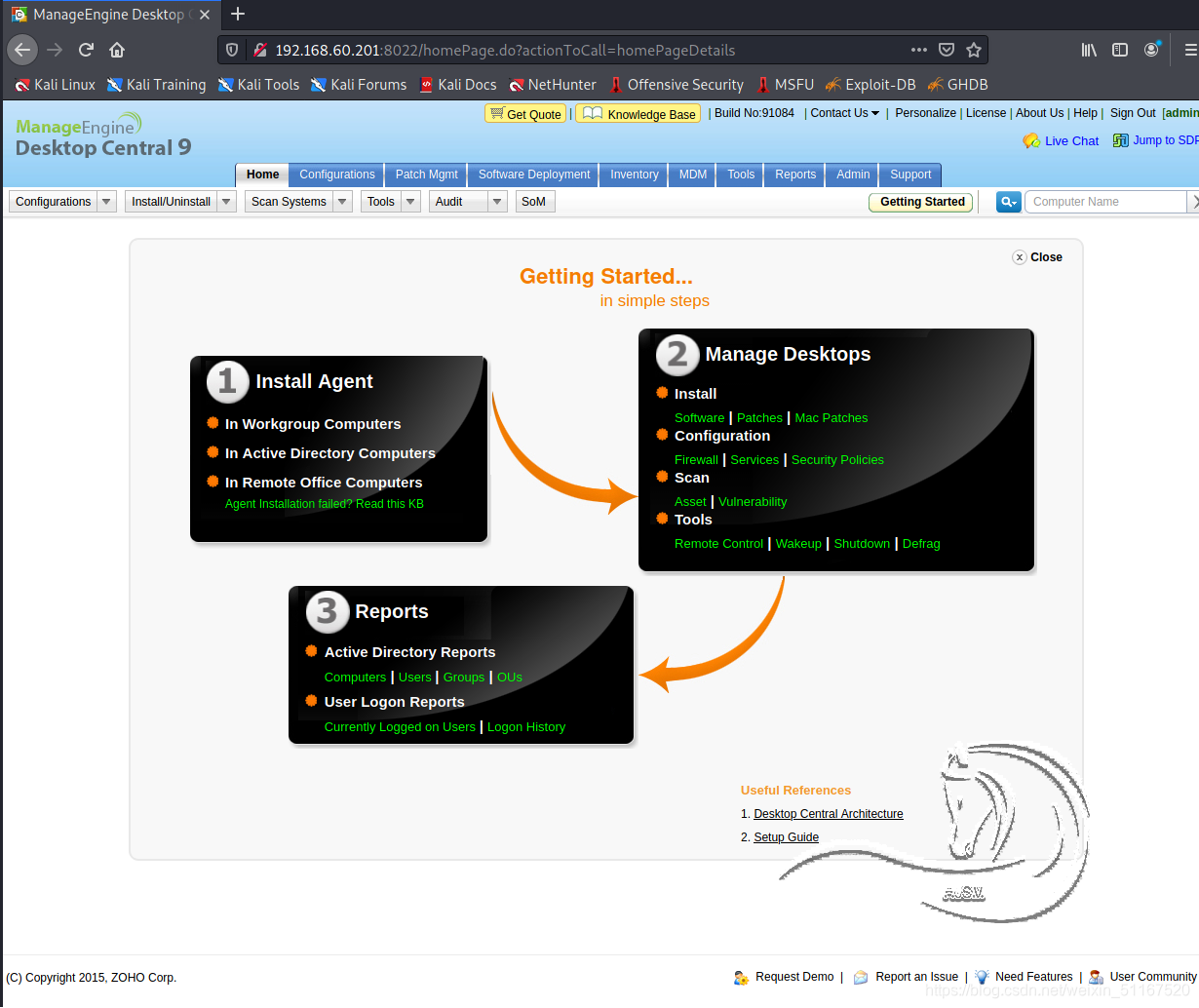The height and width of the screenshot is (1008, 1199).
Task: Expand the Install/Uninstall dropdown arrow
Action: click(x=226, y=202)
